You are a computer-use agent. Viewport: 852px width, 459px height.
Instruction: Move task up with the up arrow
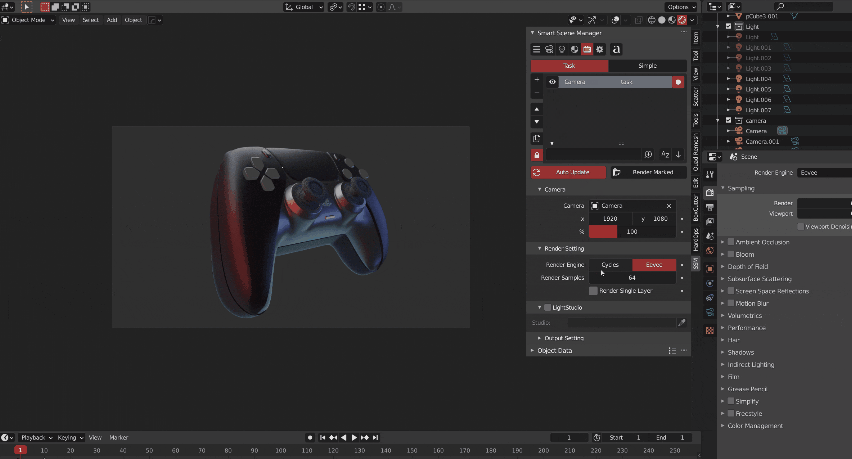tap(537, 109)
